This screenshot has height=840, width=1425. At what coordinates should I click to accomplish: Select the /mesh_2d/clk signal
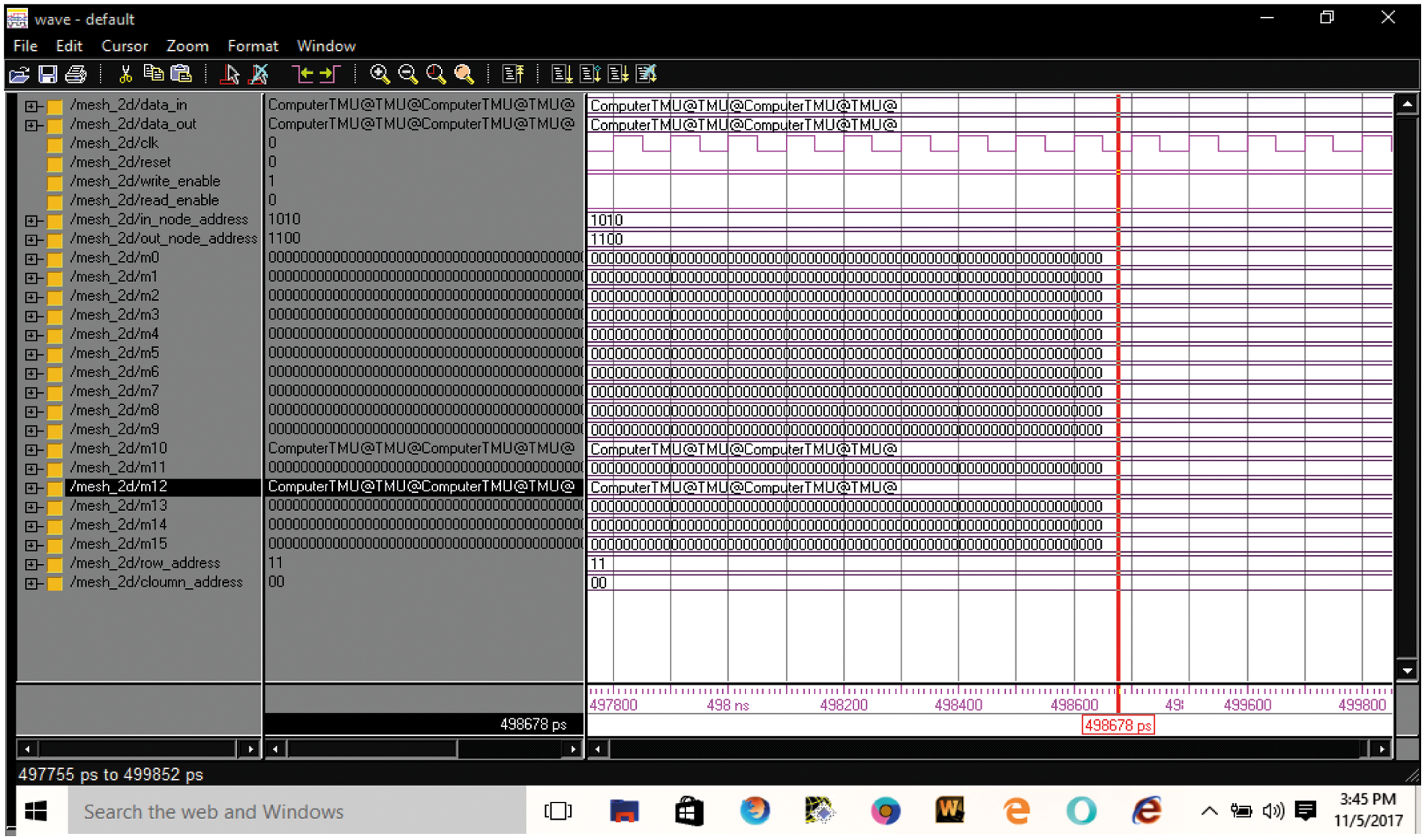click(x=114, y=143)
